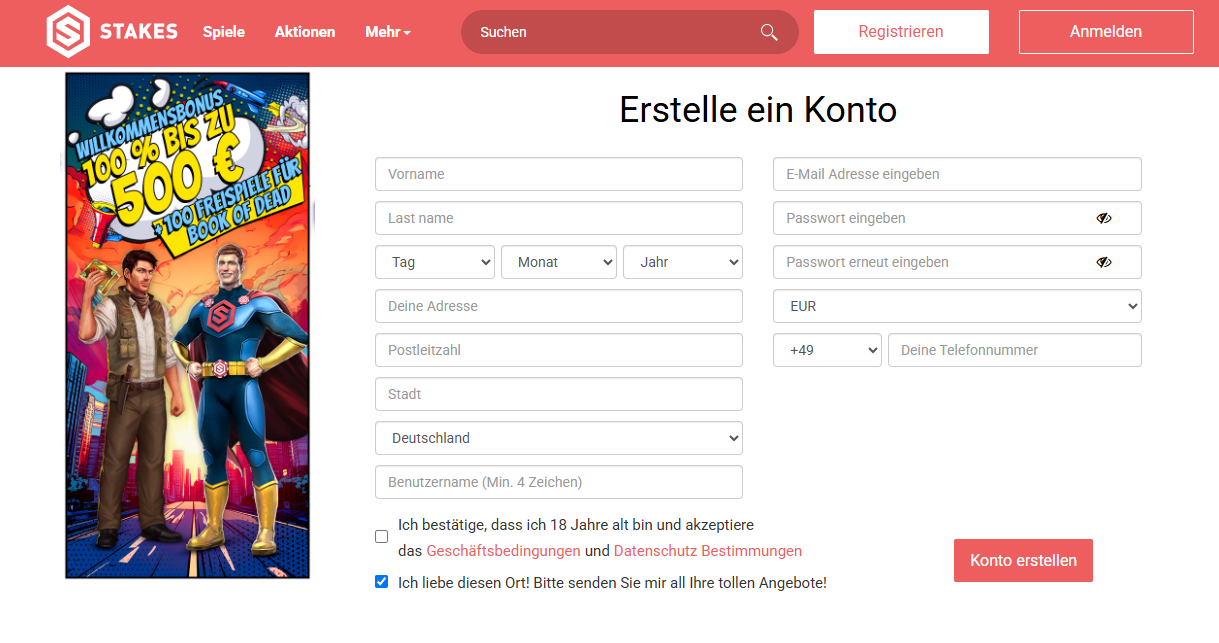Click the Erstelle ein Konto heading

point(758,109)
